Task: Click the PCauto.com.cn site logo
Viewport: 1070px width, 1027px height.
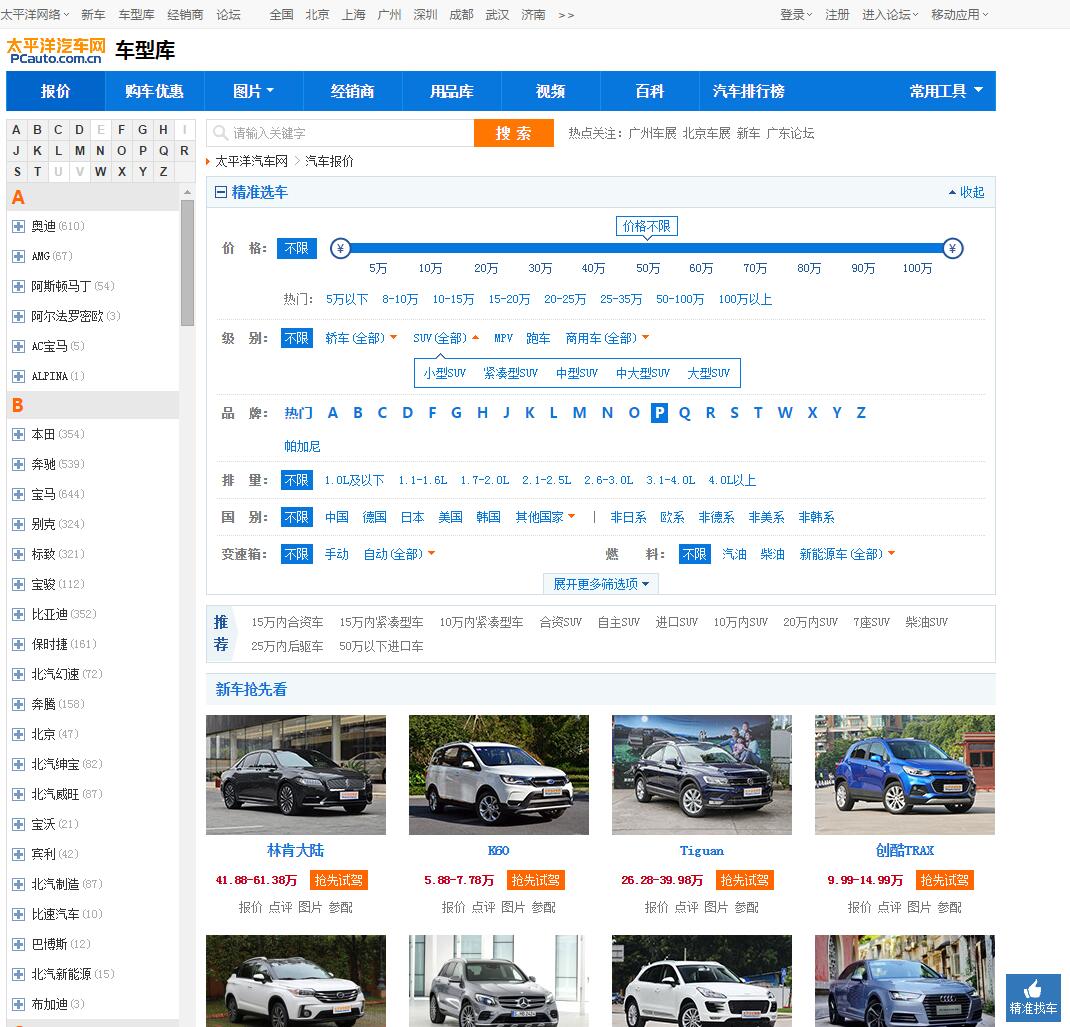Action: [55, 51]
